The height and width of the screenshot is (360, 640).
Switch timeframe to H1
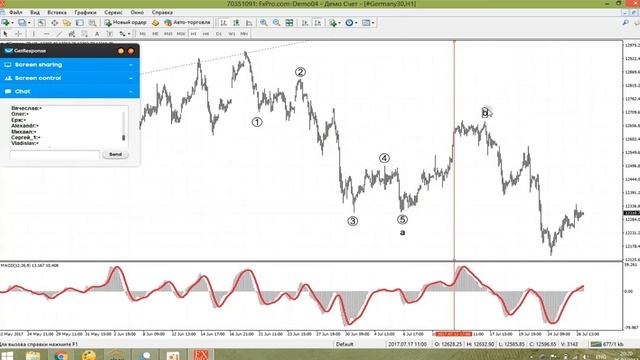tap(193, 34)
